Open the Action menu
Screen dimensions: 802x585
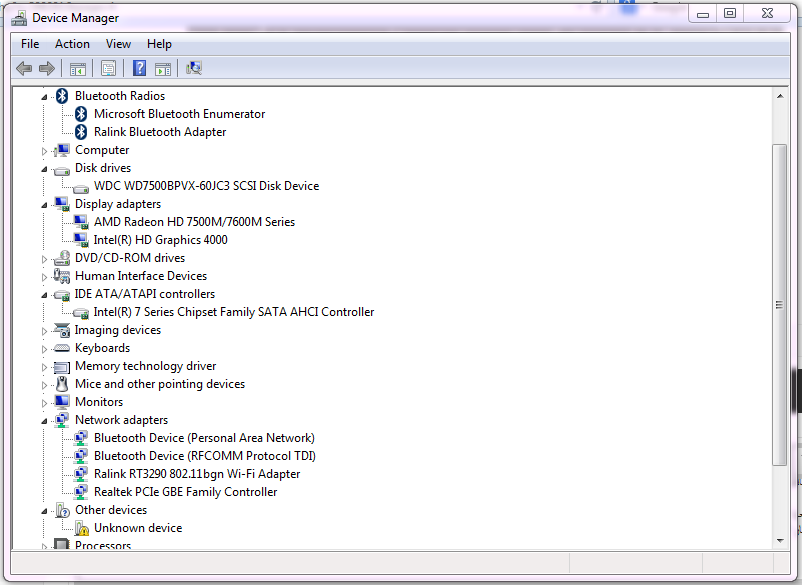point(72,44)
